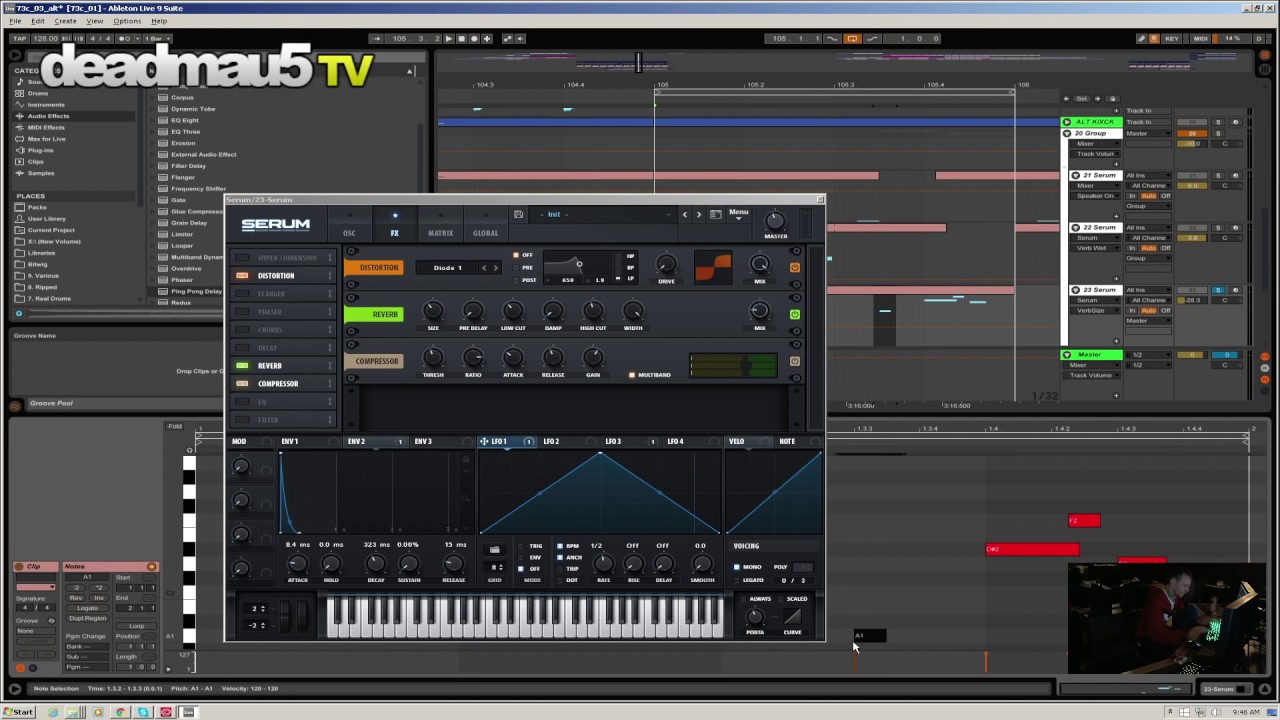The image size is (1280, 720).
Task: Click the Ableton Play button
Action: pos(449,39)
